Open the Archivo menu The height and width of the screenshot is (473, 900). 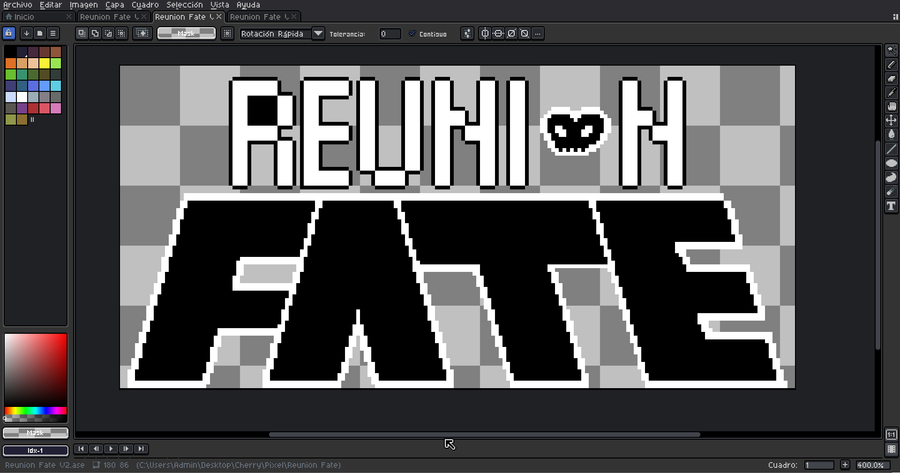(x=18, y=5)
